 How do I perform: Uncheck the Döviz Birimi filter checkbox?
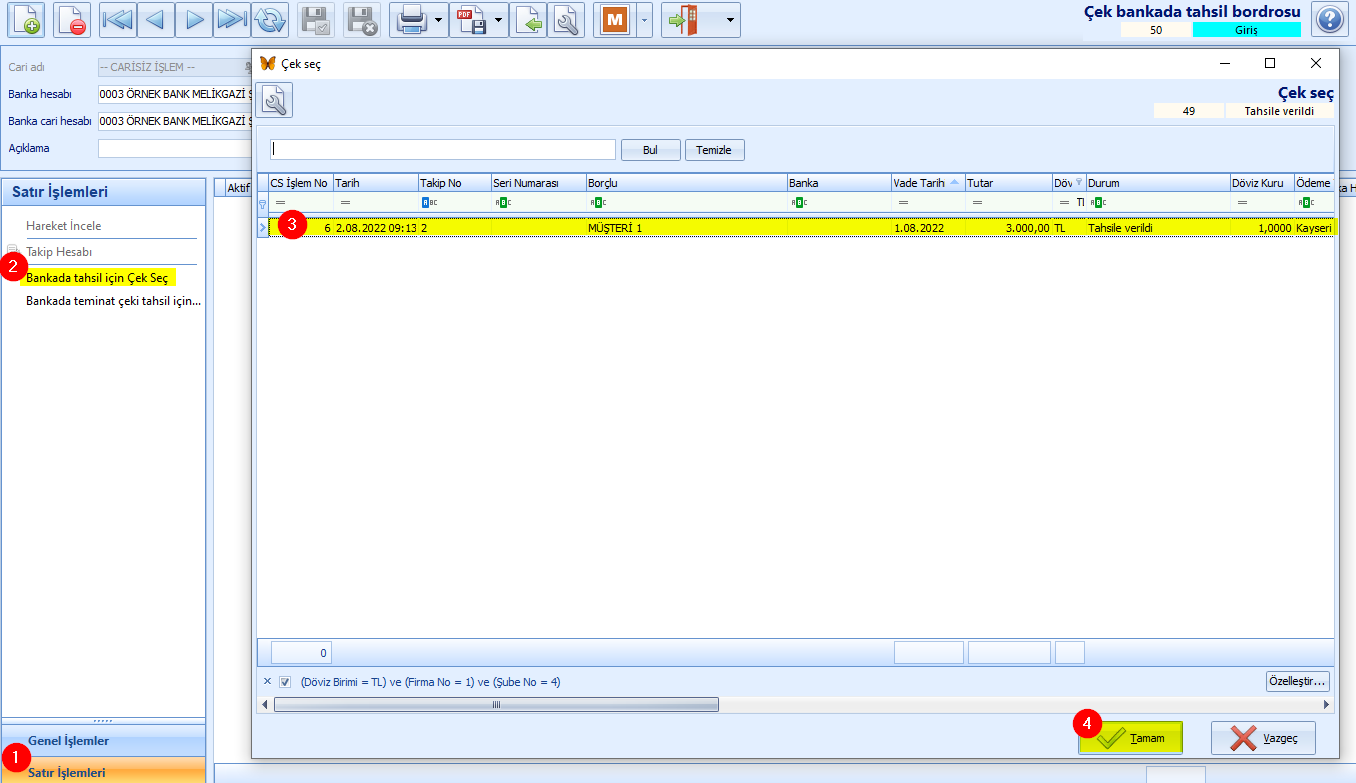tap(285, 682)
